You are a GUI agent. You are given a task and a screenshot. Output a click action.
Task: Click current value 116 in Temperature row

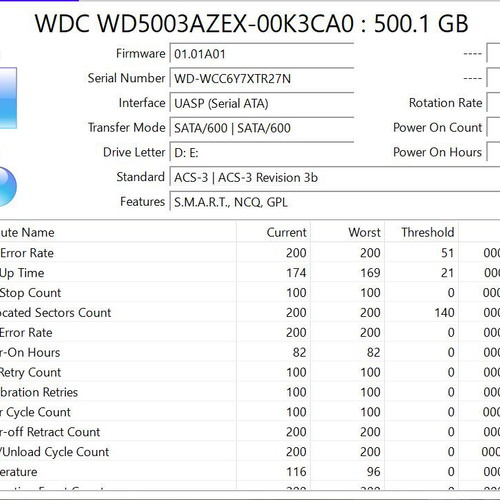(296, 472)
